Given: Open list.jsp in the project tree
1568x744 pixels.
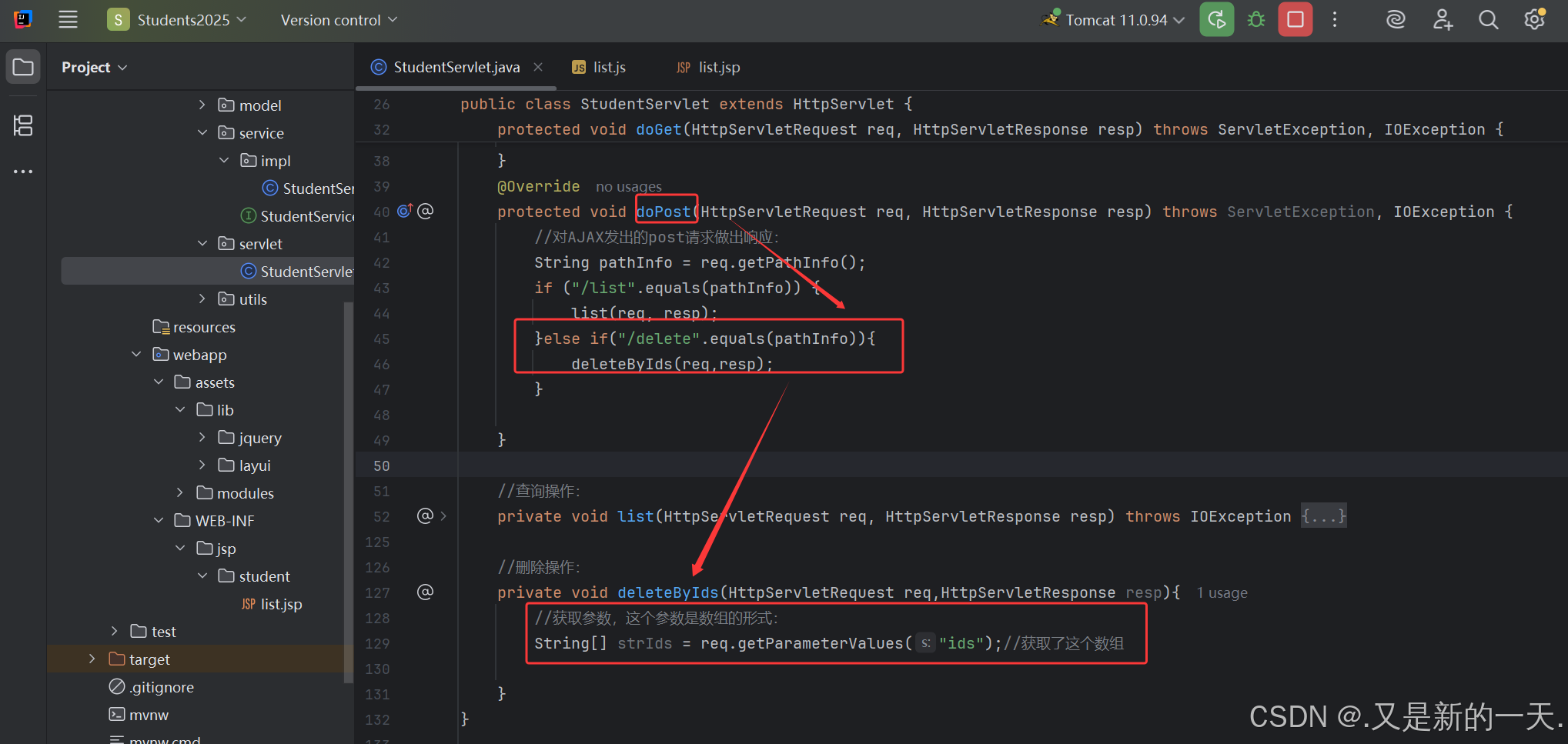Looking at the screenshot, I should tap(272, 604).
